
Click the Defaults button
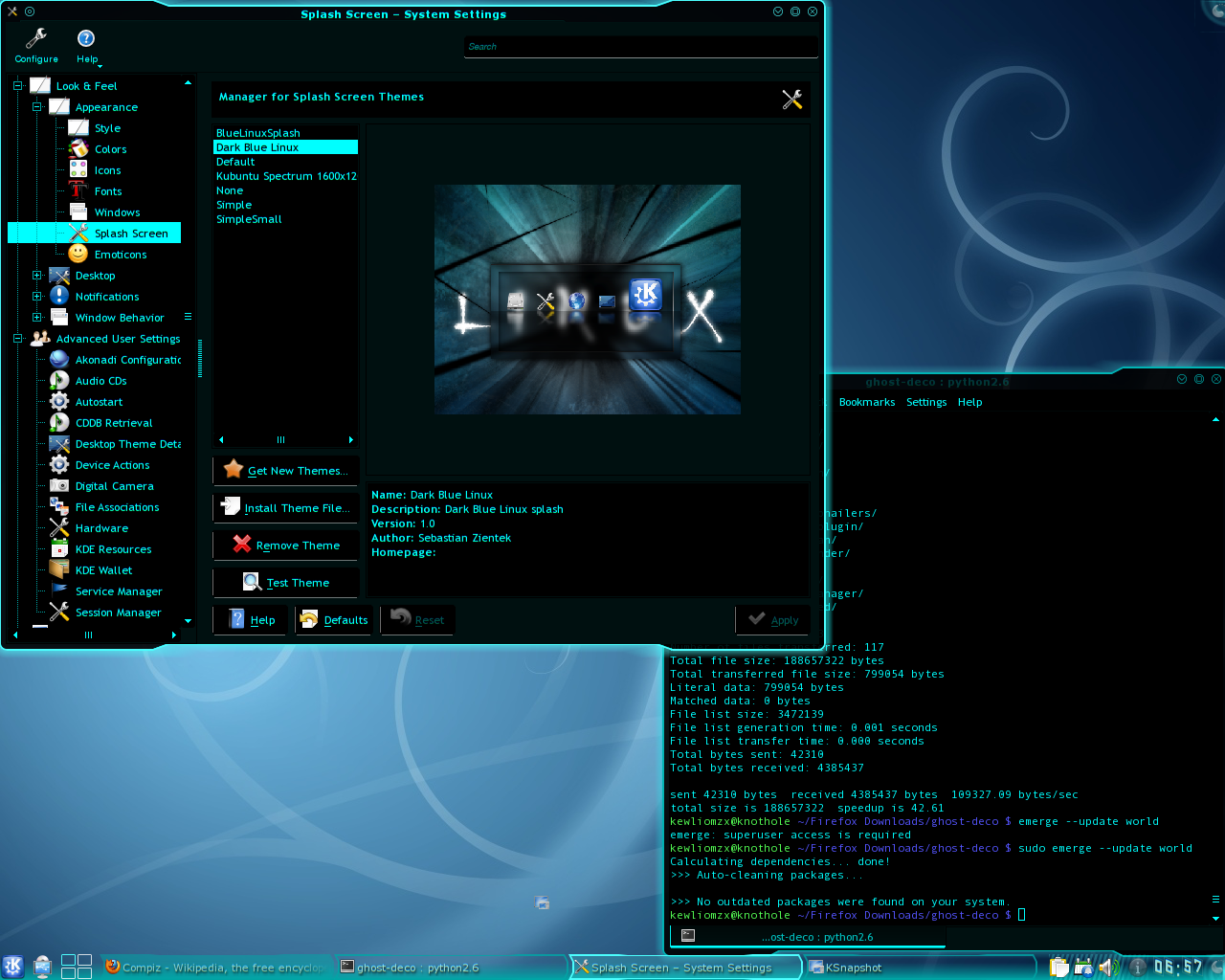[334, 620]
